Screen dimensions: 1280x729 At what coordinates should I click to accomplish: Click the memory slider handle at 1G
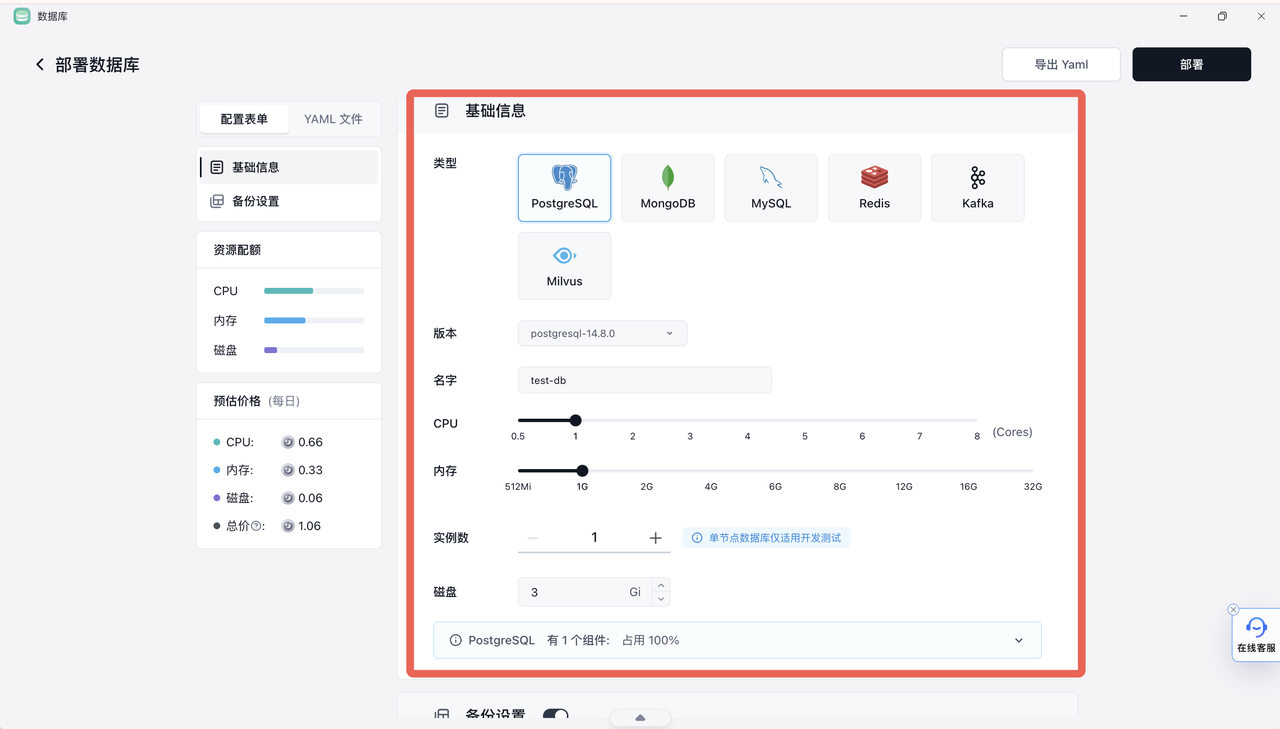(582, 470)
